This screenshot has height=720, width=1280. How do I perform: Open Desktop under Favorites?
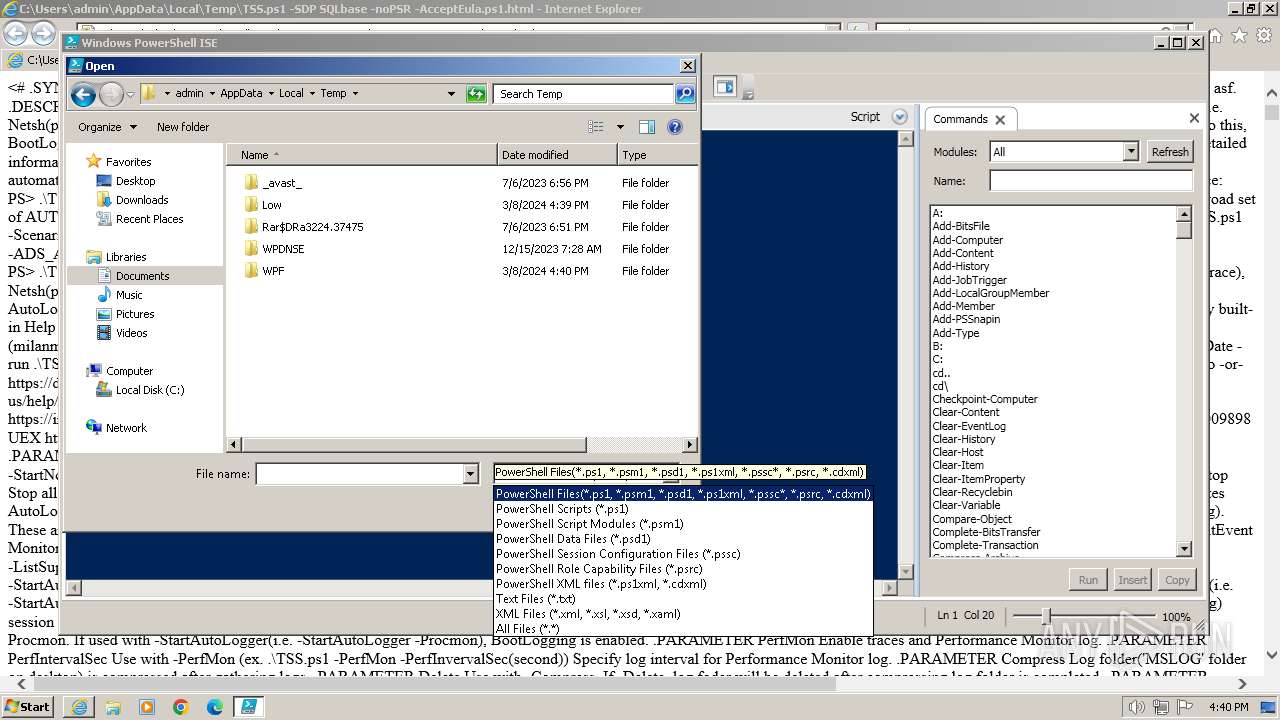135,181
